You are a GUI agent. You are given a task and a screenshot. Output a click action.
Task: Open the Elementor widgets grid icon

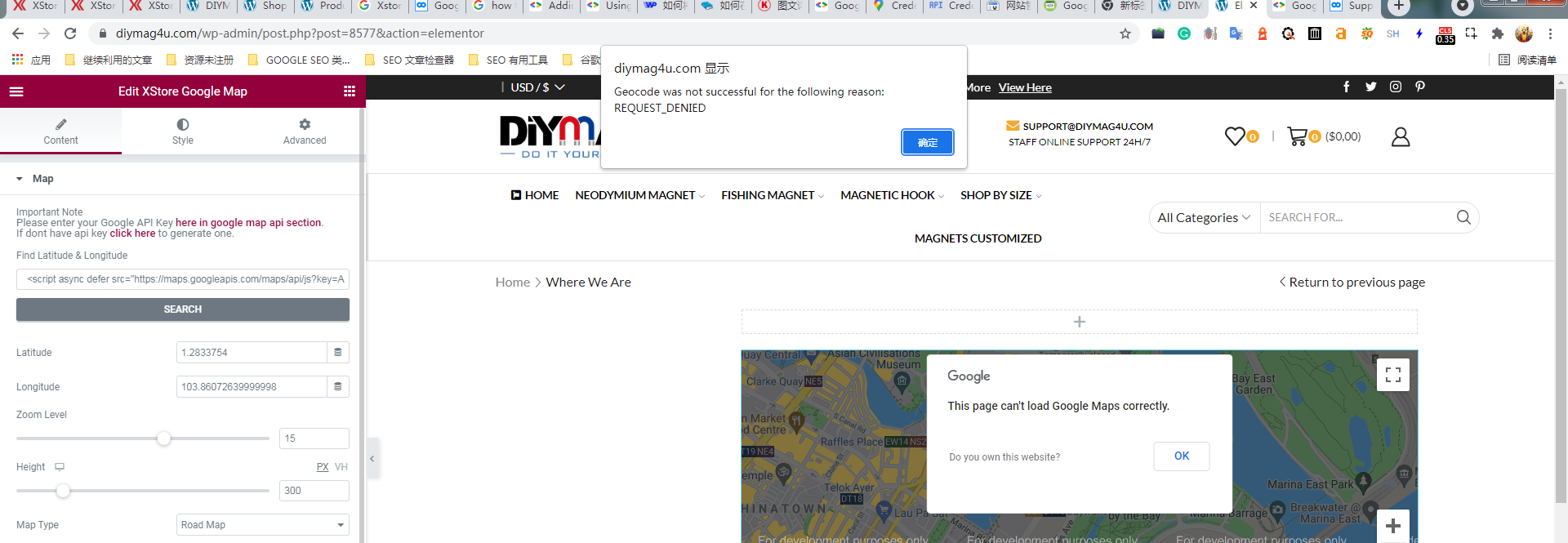click(x=350, y=91)
